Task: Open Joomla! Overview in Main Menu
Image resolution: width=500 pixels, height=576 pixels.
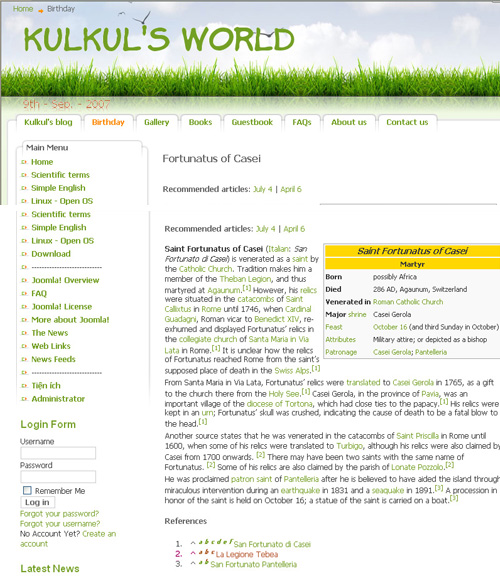Action: pyautogui.click(x=65, y=280)
